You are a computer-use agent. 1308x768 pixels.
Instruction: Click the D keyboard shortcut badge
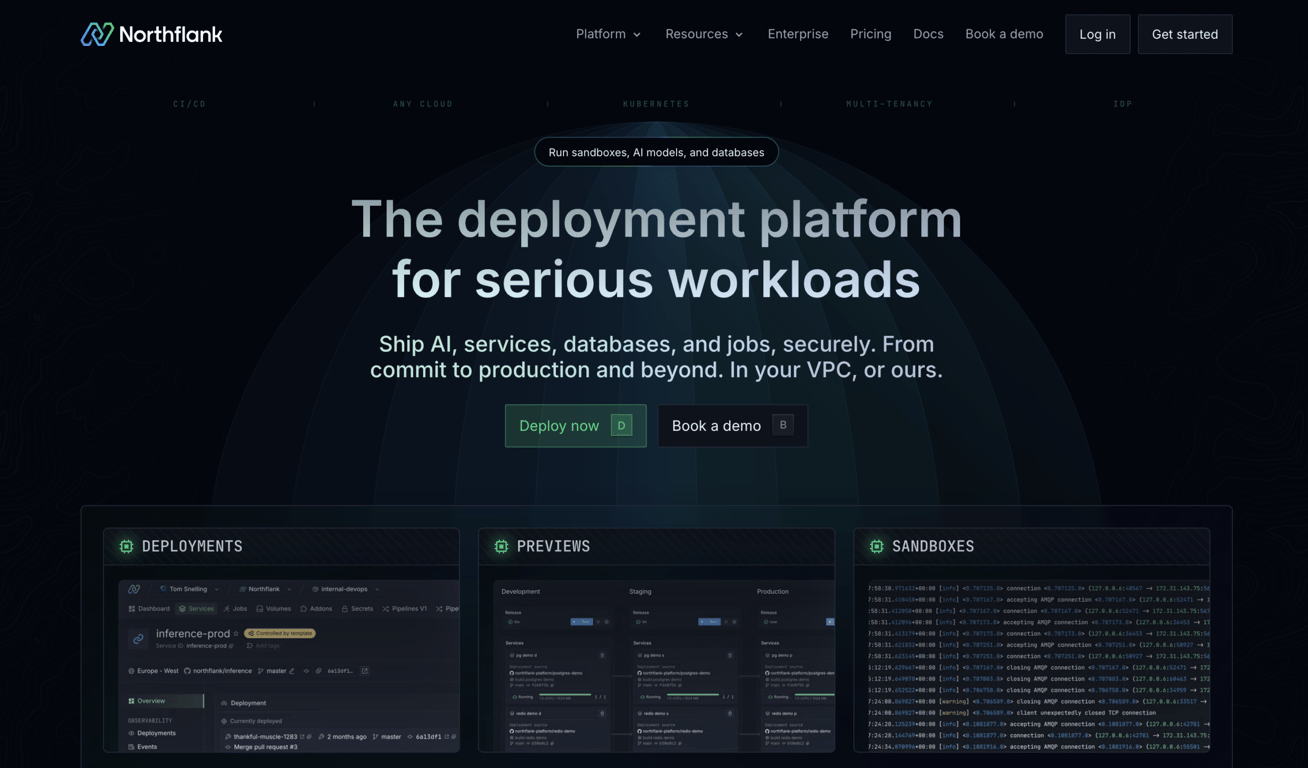[621, 425]
